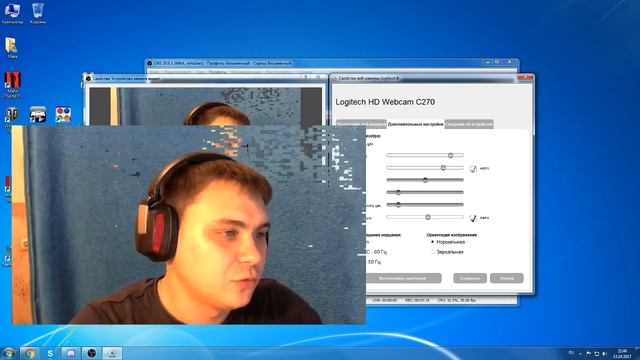The width and height of the screenshot is (640, 360).
Task: Open the device information tab
Action: 469,124
